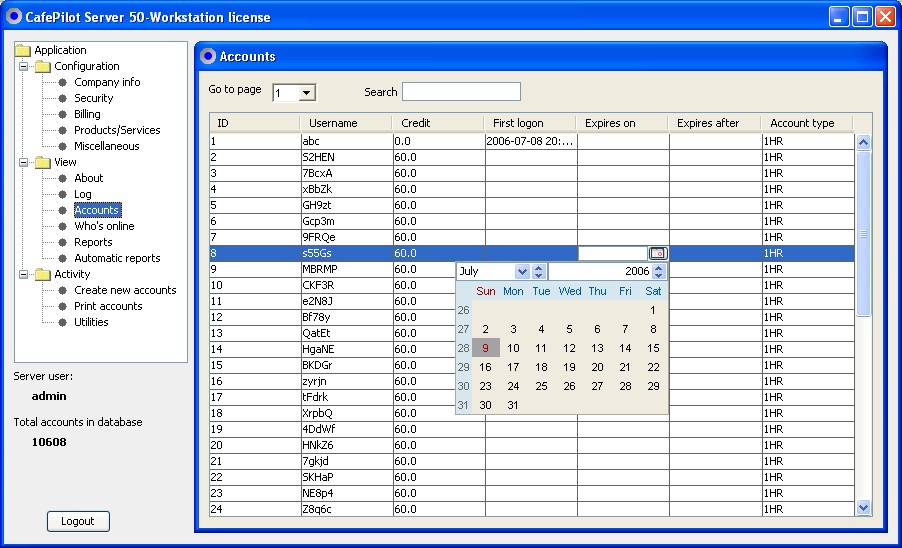This screenshot has width=902, height=548.
Task: Open Security configuration
Action: click(x=94, y=98)
